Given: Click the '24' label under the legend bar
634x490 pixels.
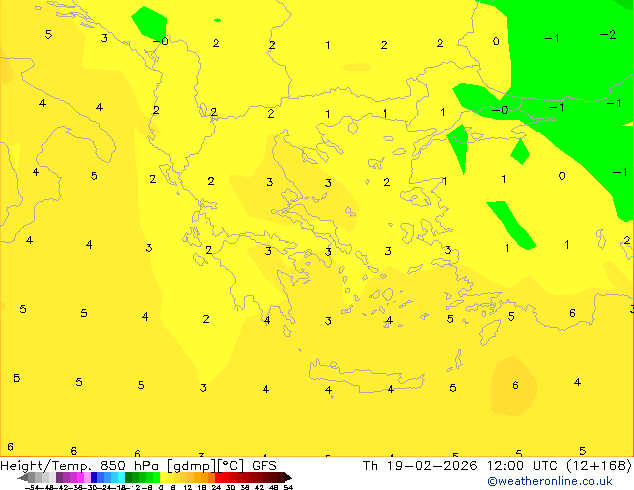Looking at the screenshot, I should 216,487.
